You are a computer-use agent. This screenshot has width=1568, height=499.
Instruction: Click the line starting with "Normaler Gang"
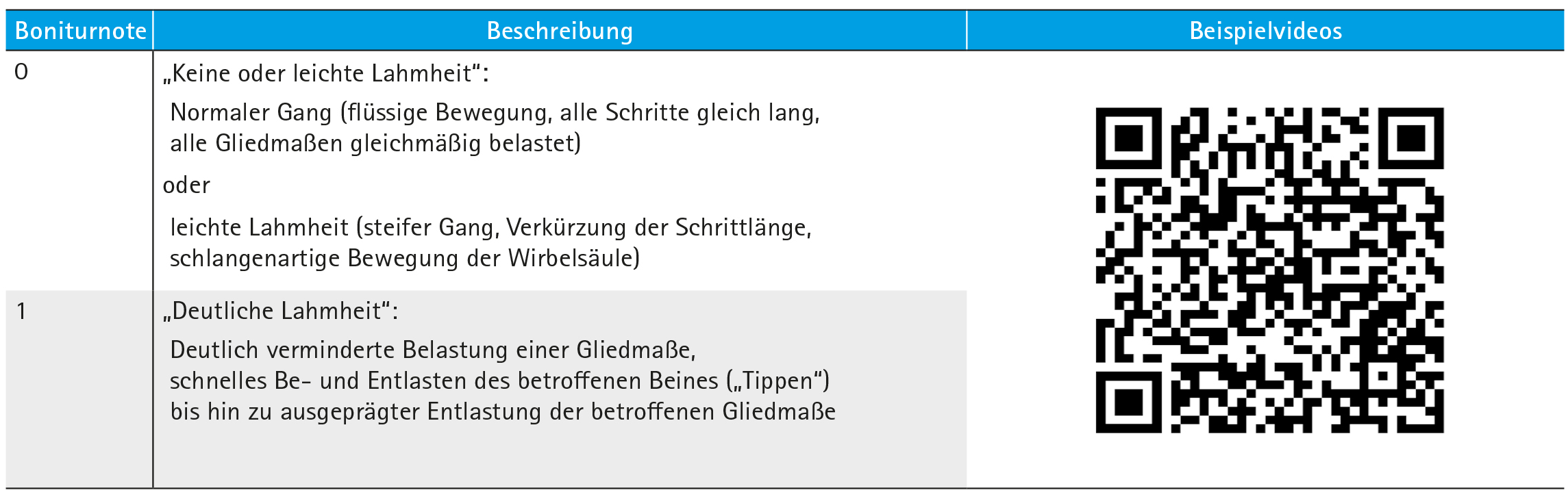point(495,112)
